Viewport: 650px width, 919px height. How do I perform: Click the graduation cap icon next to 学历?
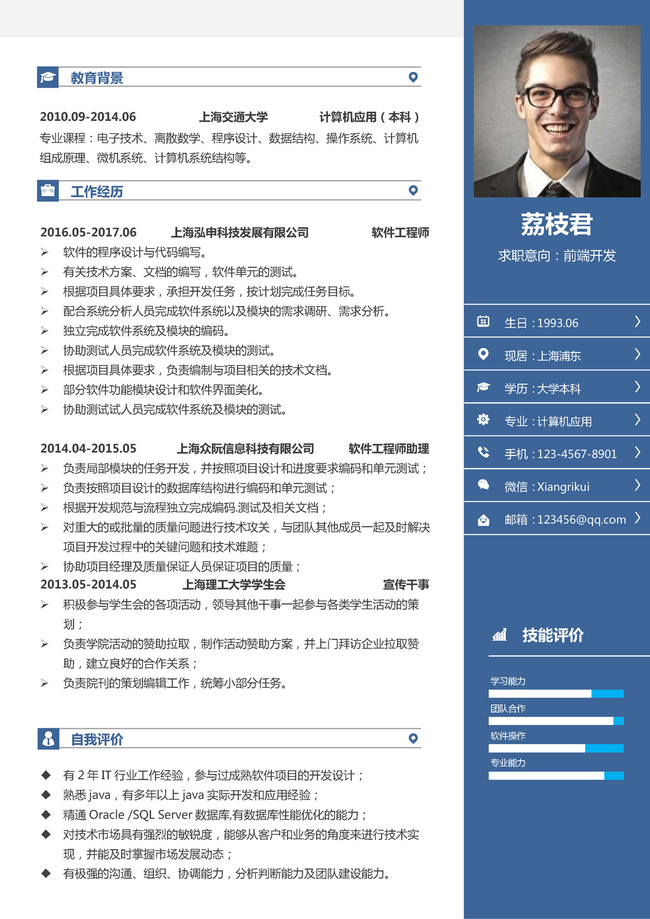coord(483,387)
